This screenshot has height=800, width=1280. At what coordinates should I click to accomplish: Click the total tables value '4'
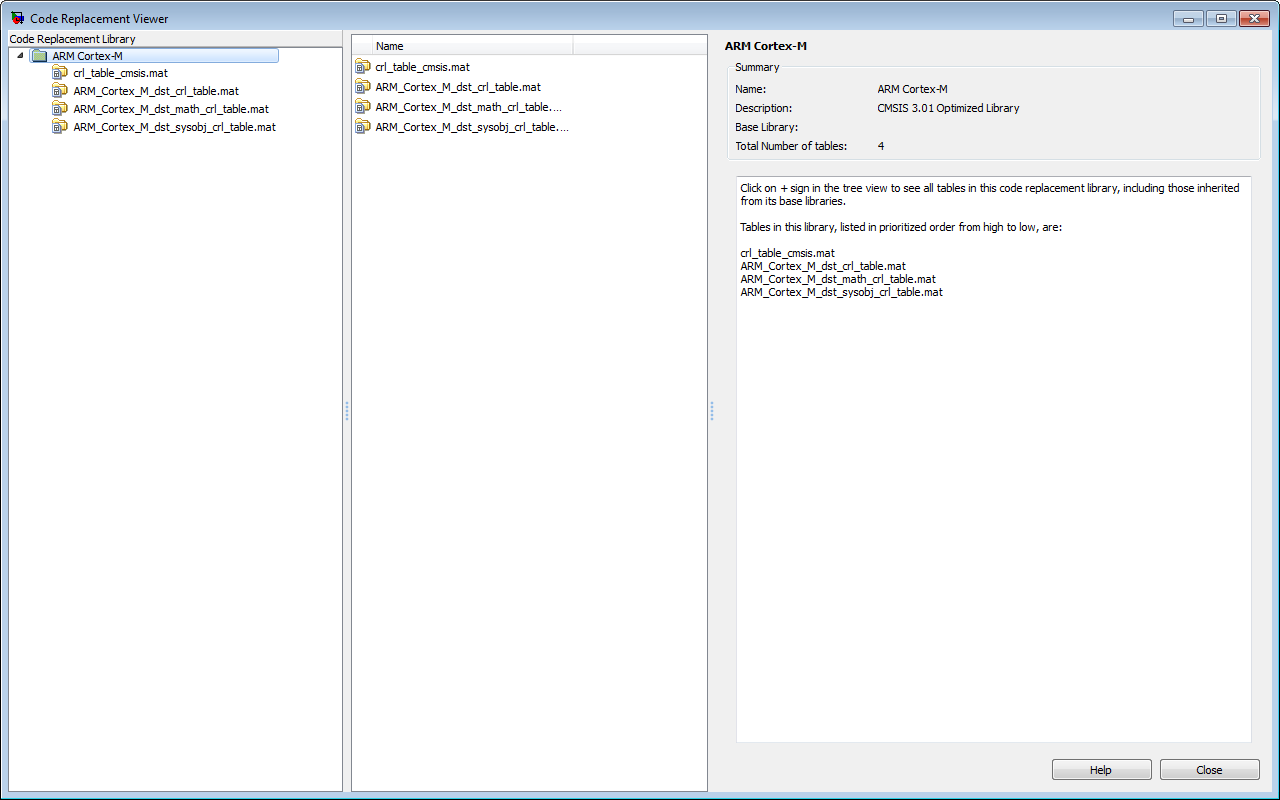tap(881, 146)
